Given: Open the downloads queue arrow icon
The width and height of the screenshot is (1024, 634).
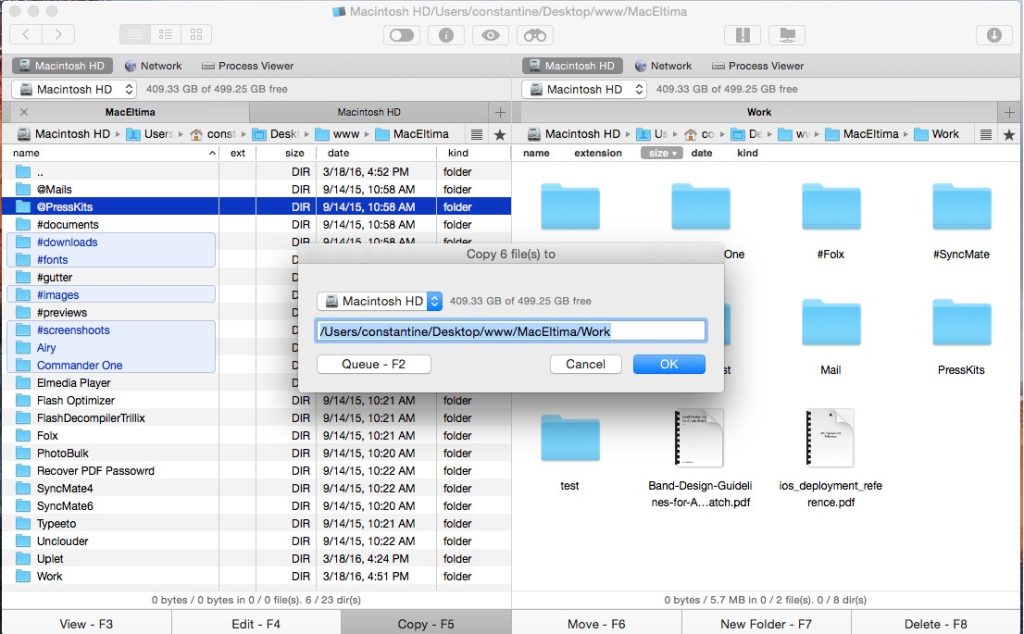Looking at the screenshot, I should click(994, 35).
